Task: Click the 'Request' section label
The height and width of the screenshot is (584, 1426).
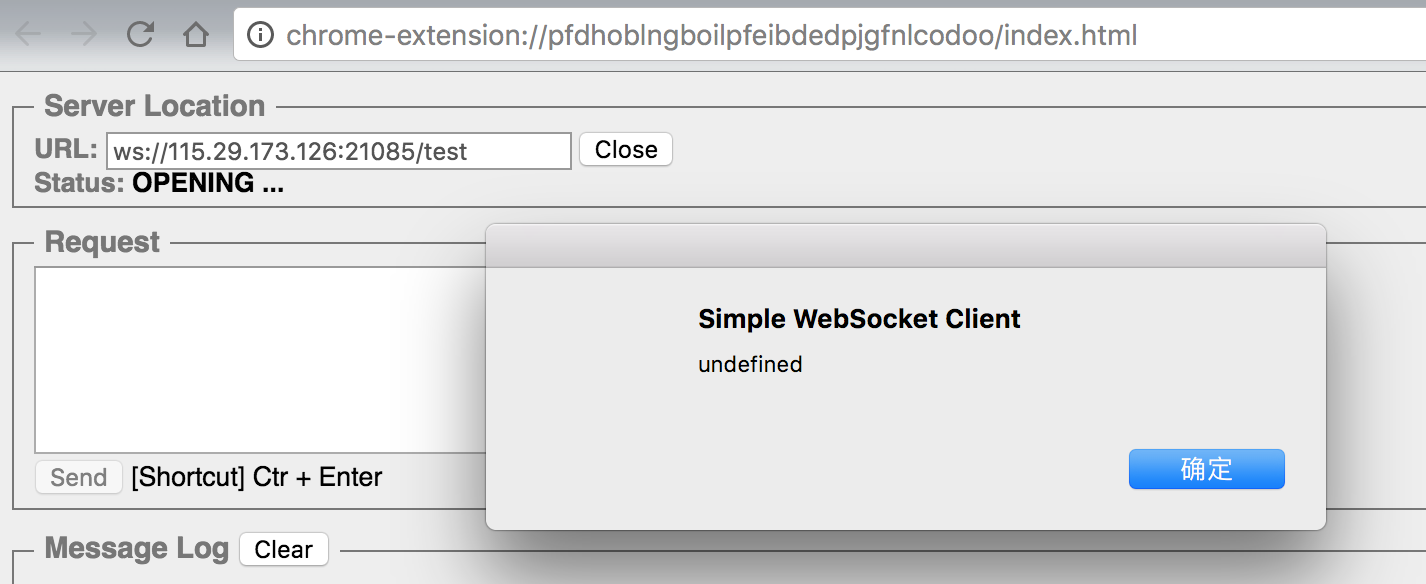Action: click(102, 242)
